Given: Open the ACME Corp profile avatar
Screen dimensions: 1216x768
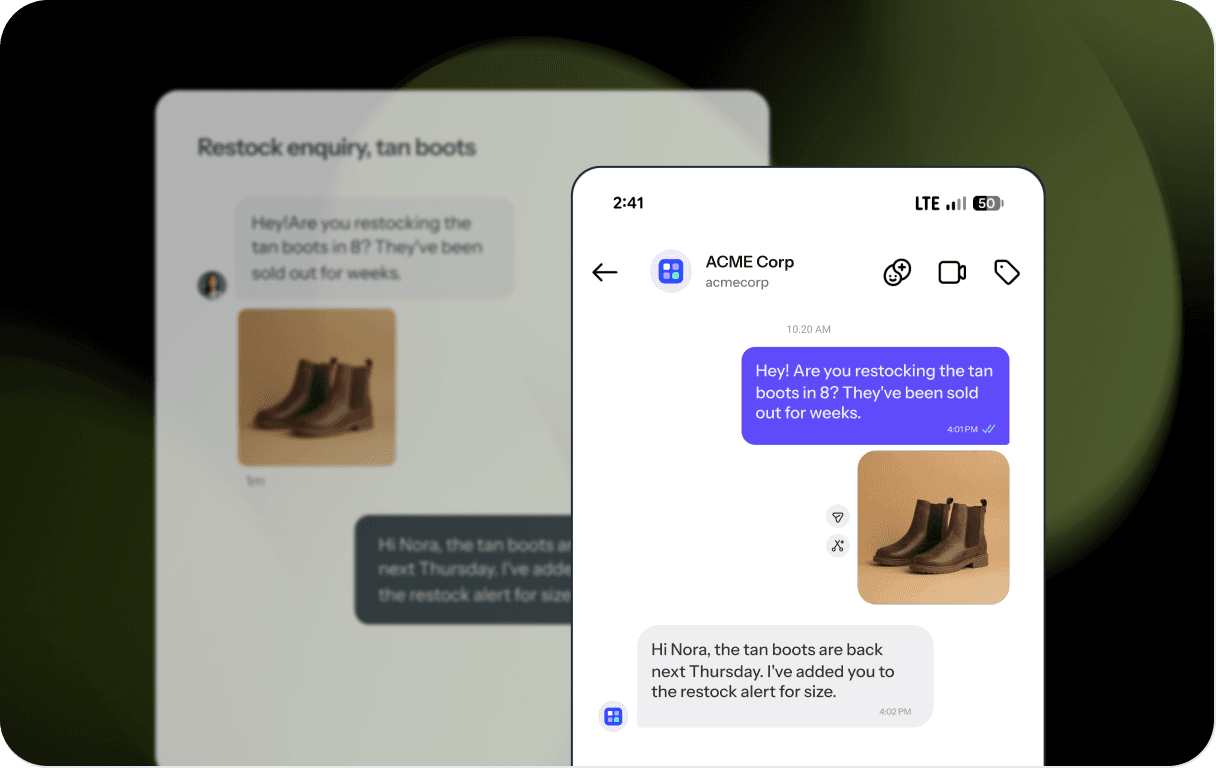Looking at the screenshot, I should [671, 271].
